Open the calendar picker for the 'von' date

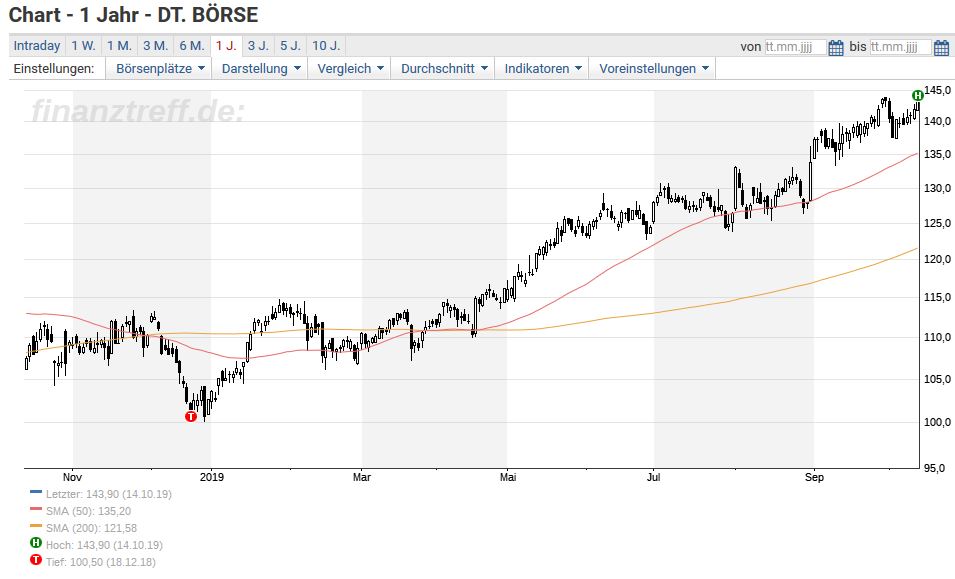[836, 47]
